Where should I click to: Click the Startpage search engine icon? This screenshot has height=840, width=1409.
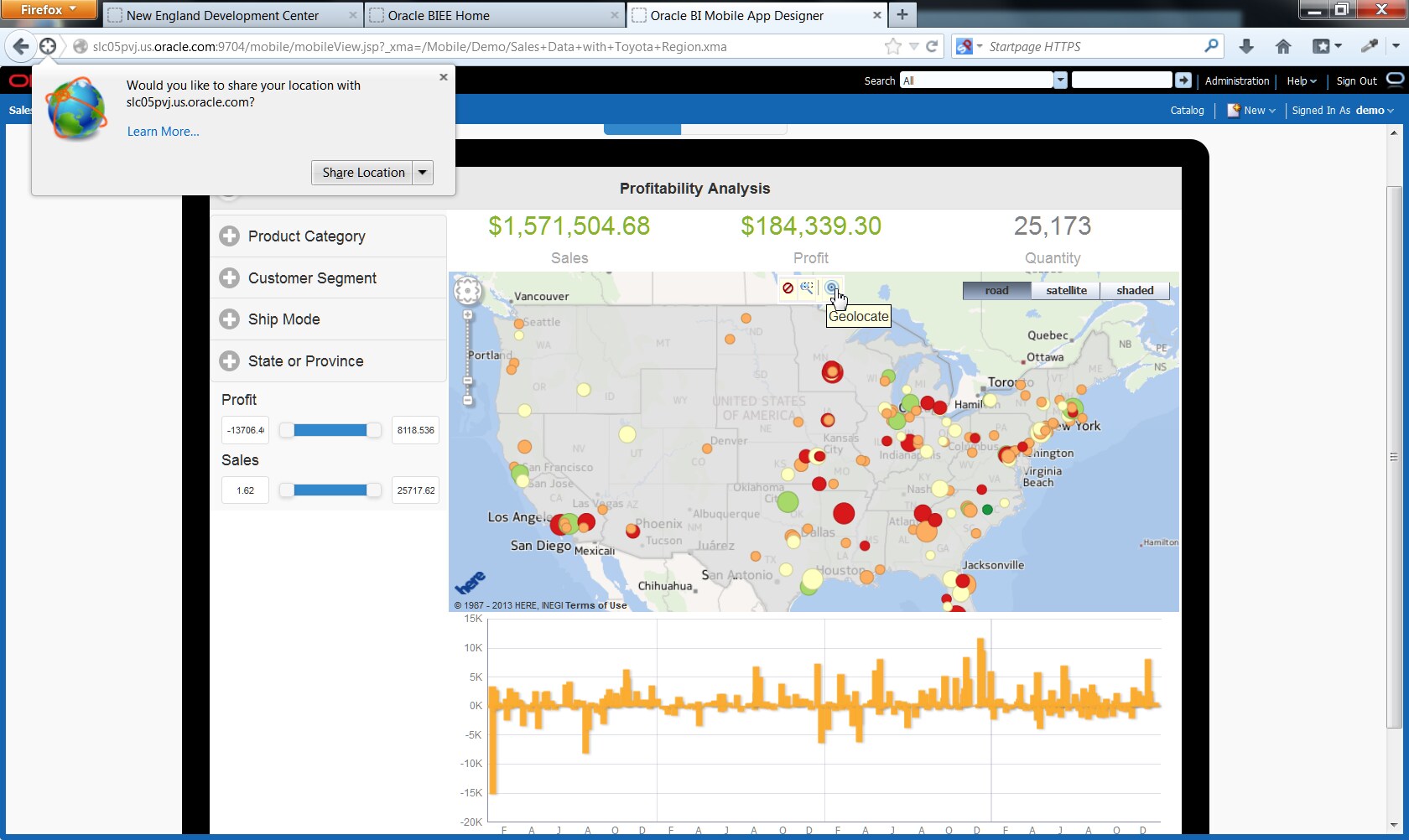(964, 47)
